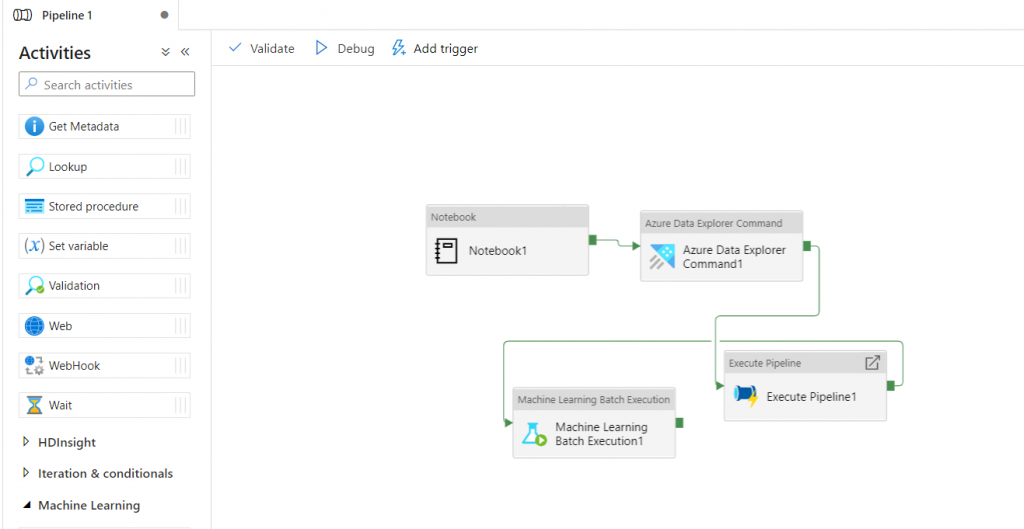Open the Execute Pipeline external link icon
This screenshot has width=1024, height=529.
(872, 363)
